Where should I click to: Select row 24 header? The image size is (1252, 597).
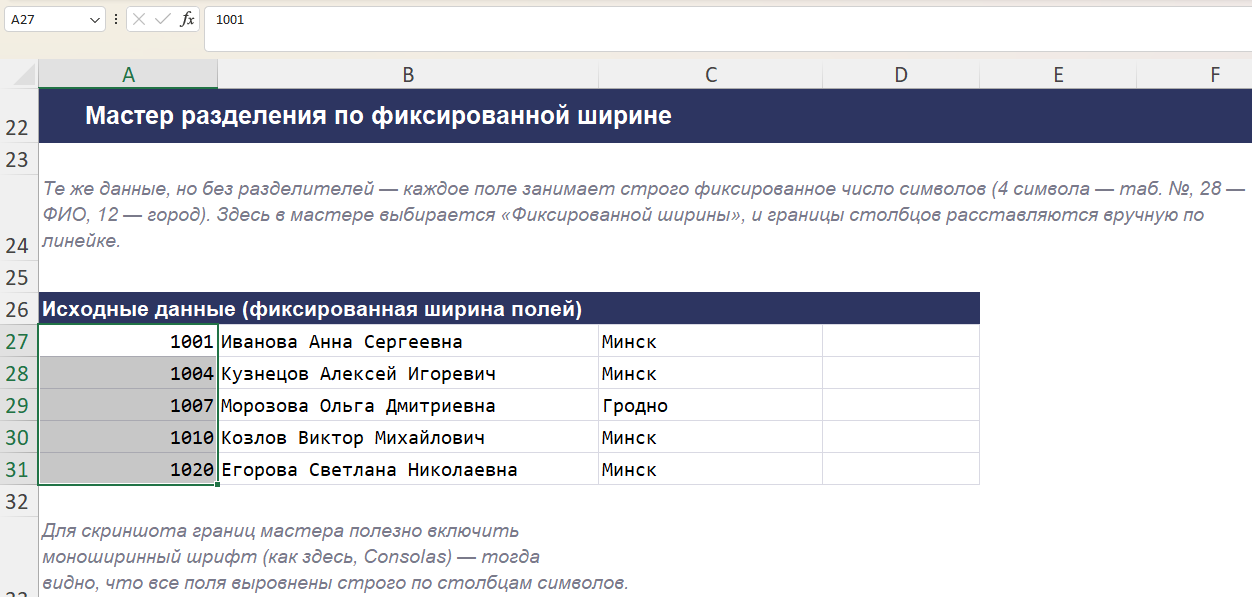[x=19, y=218]
